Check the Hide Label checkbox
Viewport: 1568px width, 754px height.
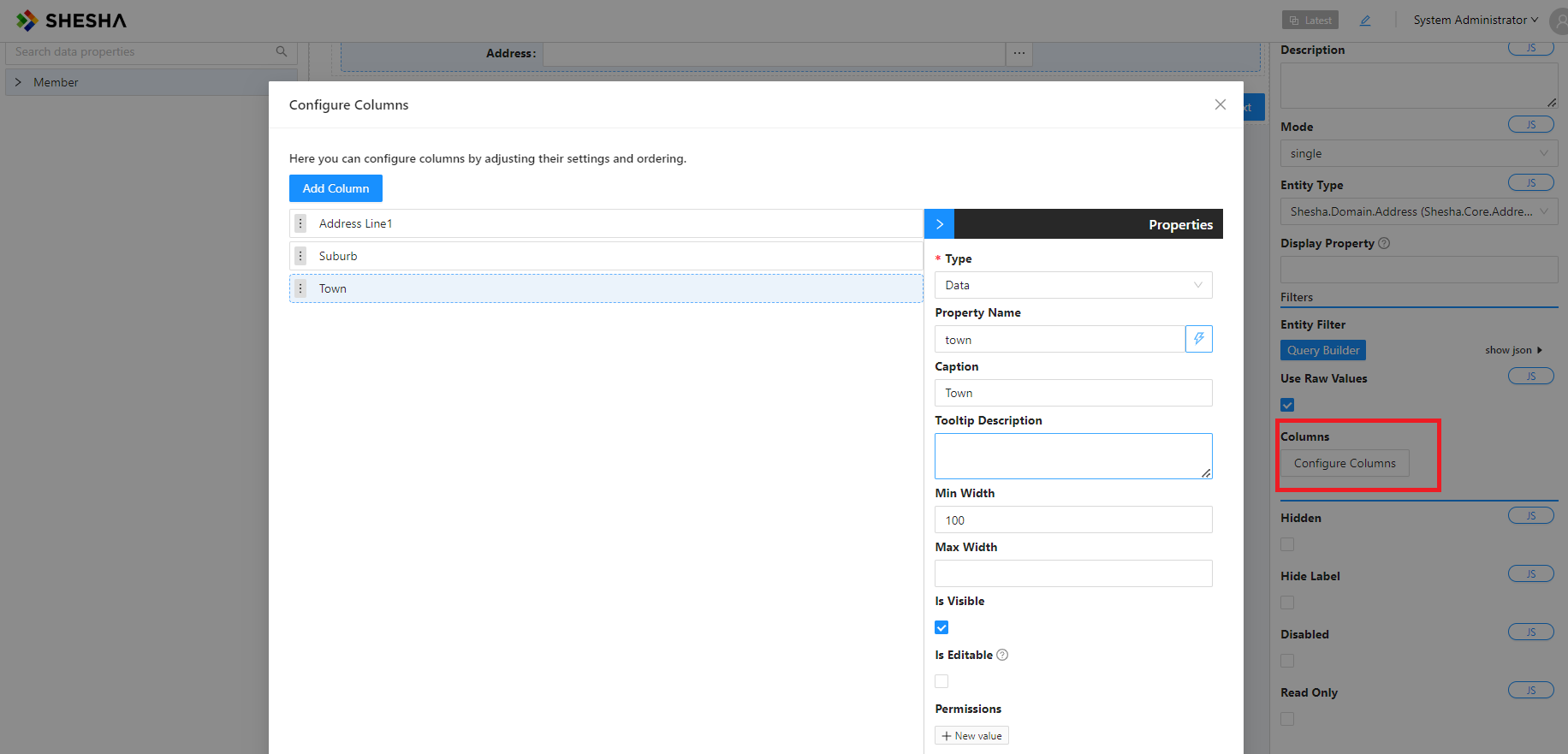[1287, 603]
